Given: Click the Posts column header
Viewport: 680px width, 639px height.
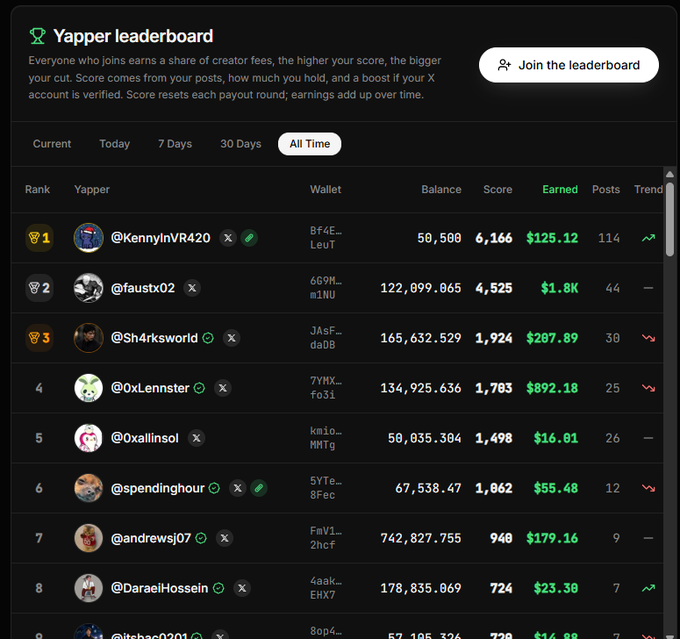Looking at the screenshot, I should 606,190.
